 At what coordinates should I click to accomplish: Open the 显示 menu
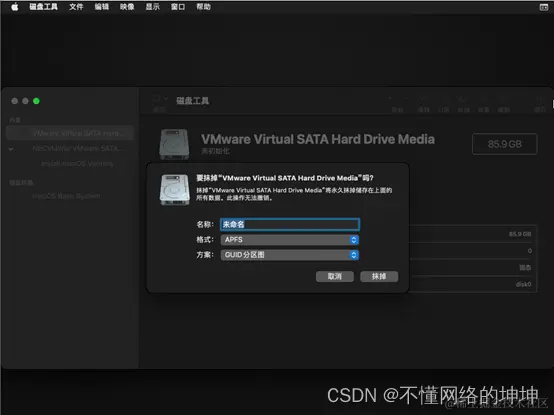click(x=152, y=7)
